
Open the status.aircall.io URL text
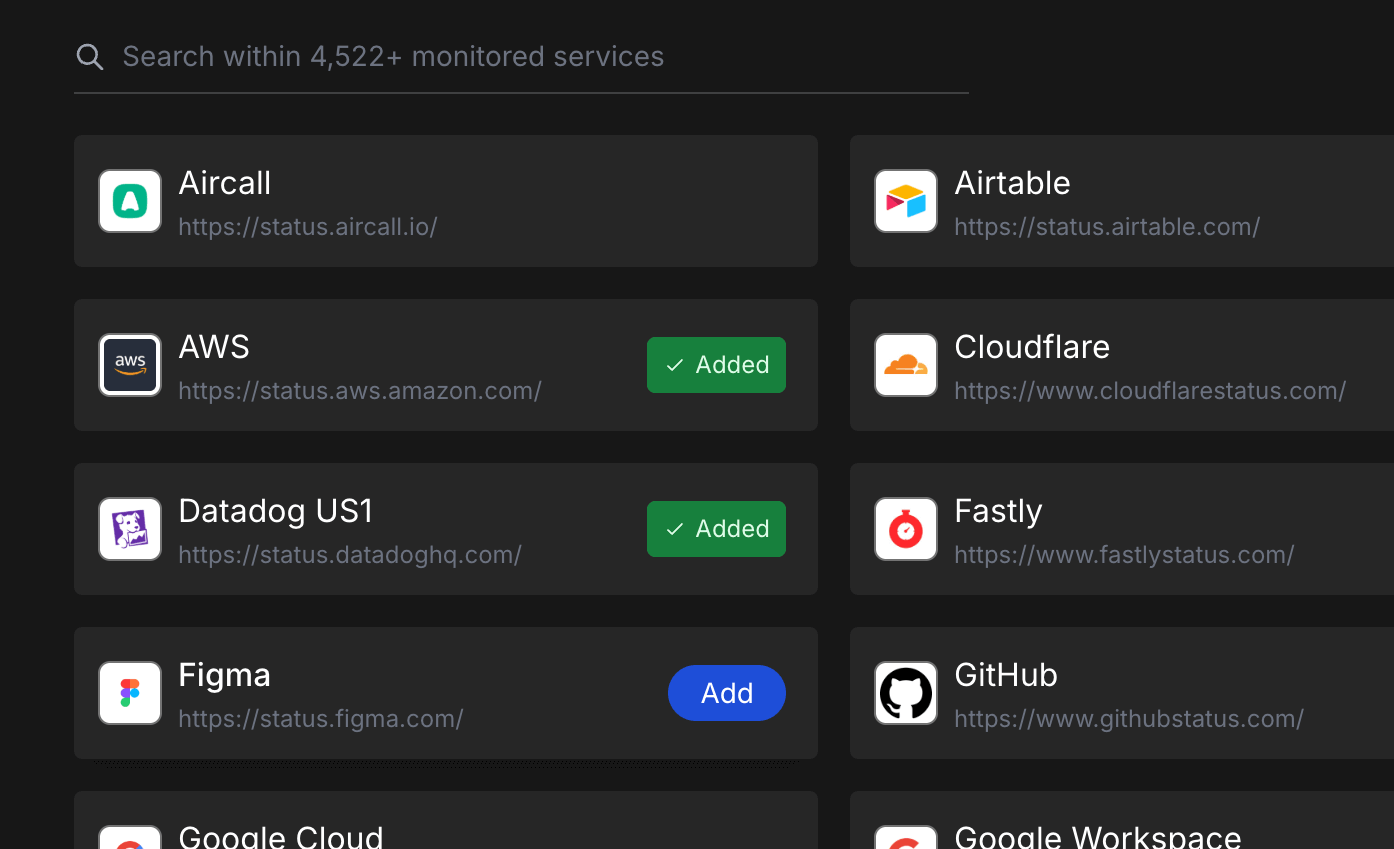pyautogui.click(x=308, y=227)
